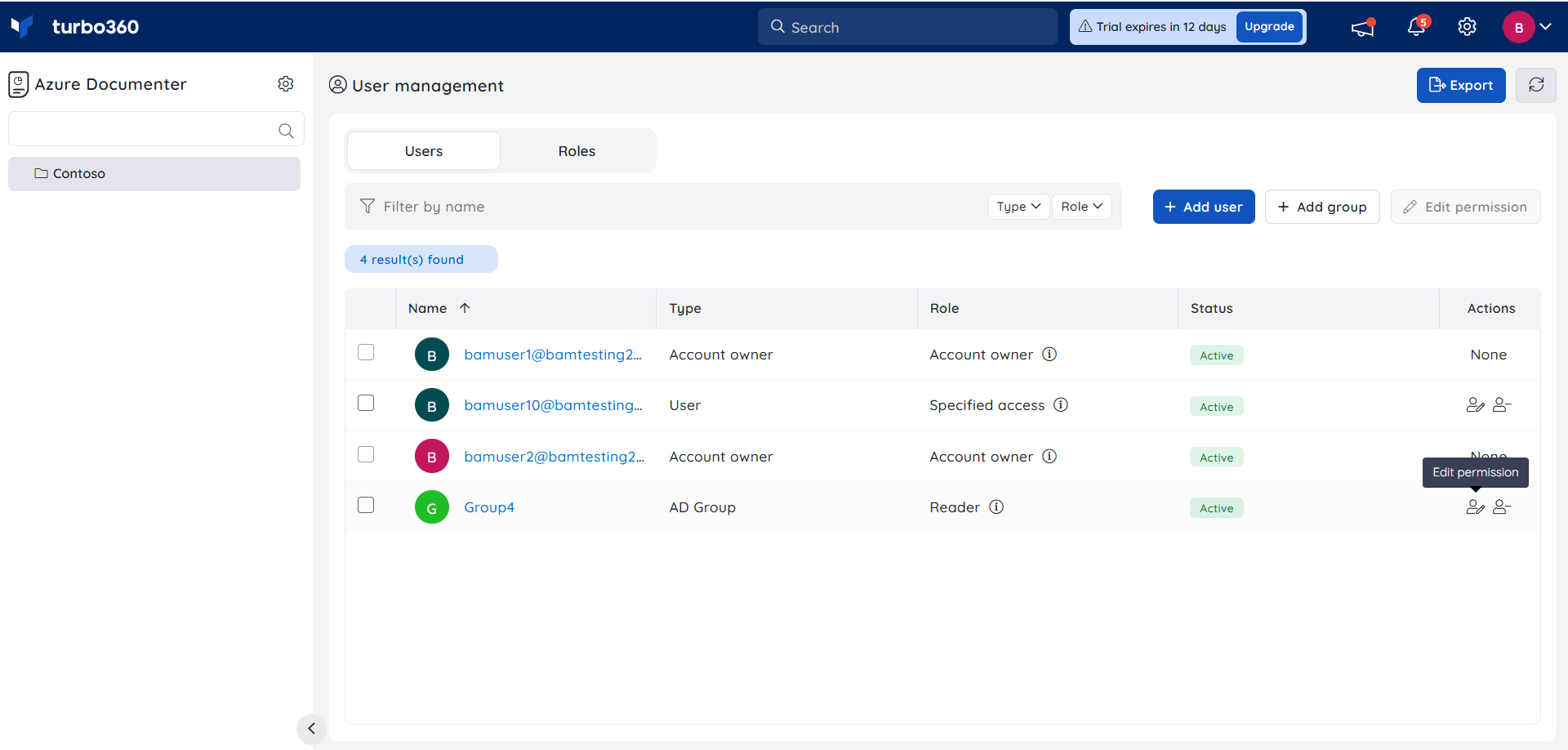Select the bamuser1 row checkbox
Image resolution: width=1568 pixels, height=750 pixels.
coord(366,352)
